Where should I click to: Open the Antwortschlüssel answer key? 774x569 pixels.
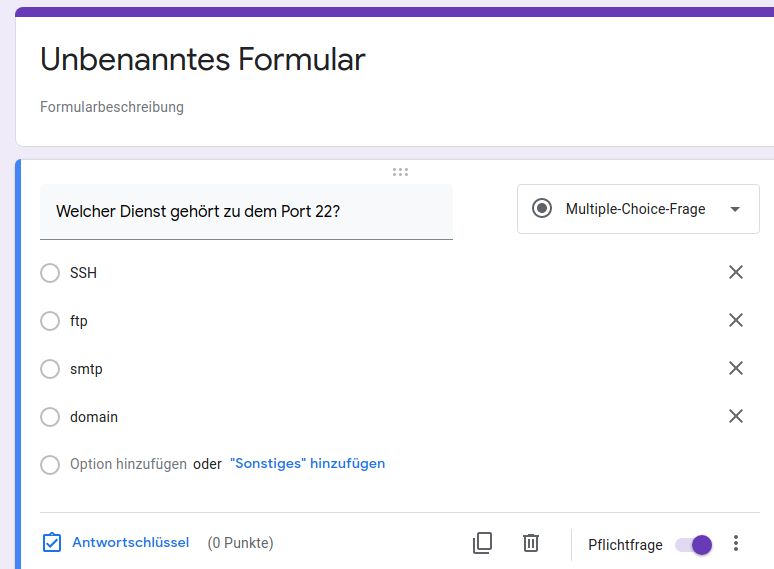[x=116, y=543]
